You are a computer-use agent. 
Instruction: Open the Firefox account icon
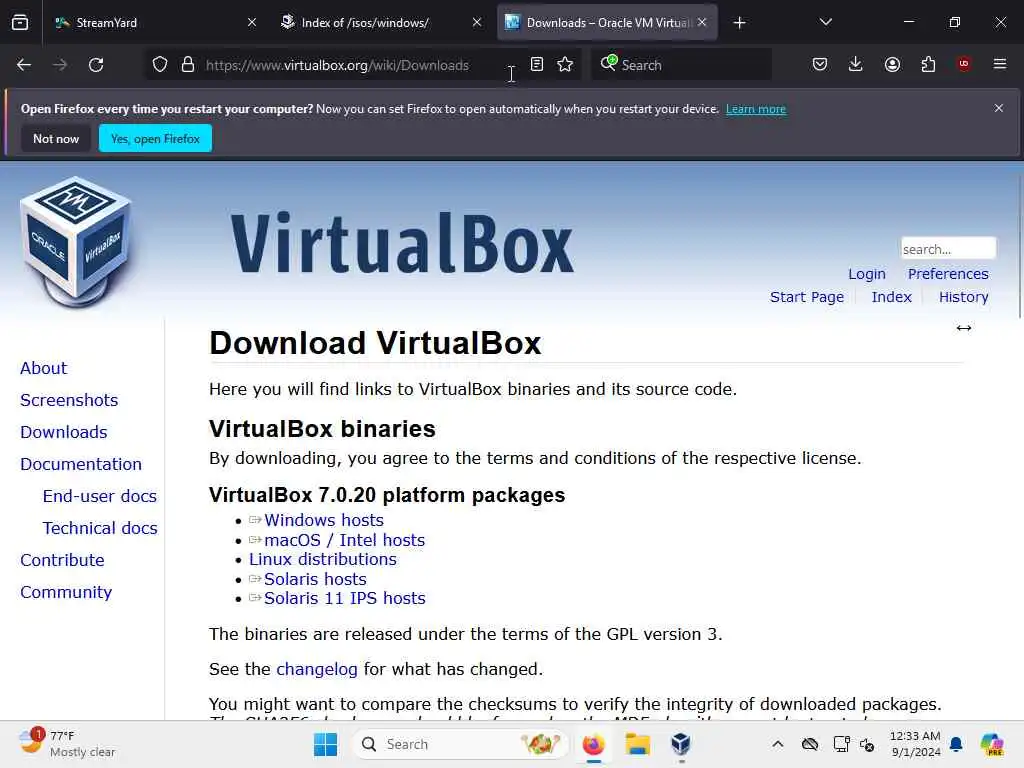pos(892,64)
